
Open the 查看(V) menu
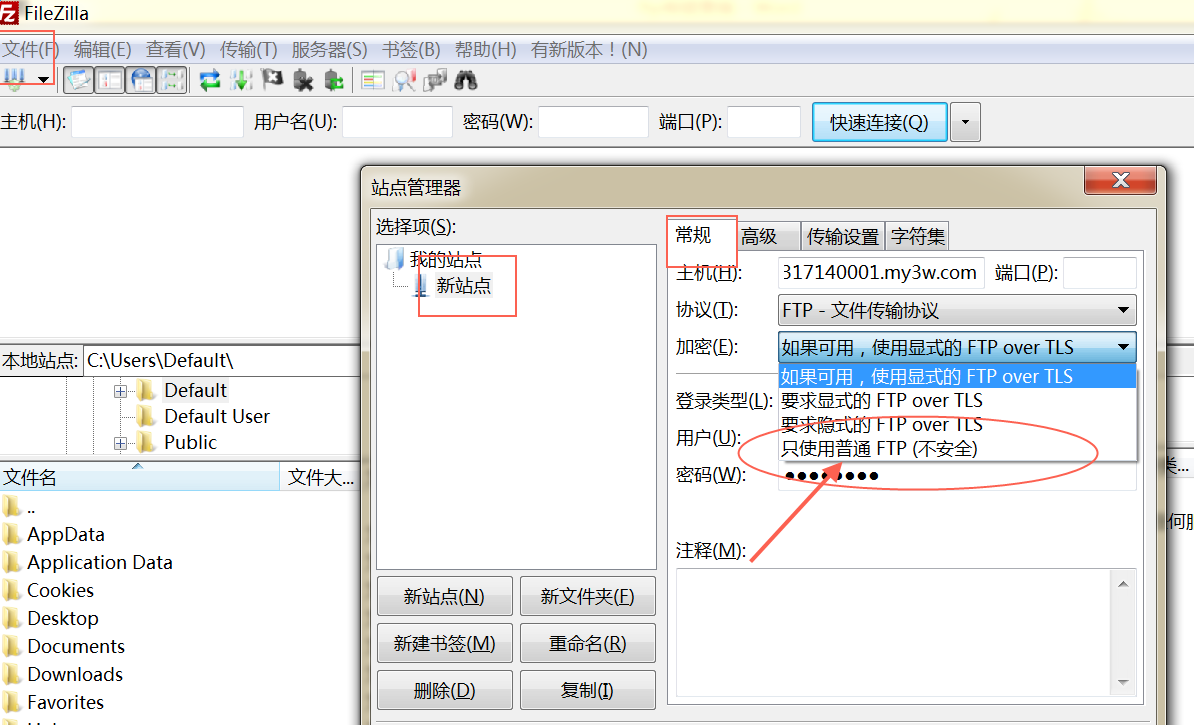click(x=176, y=50)
